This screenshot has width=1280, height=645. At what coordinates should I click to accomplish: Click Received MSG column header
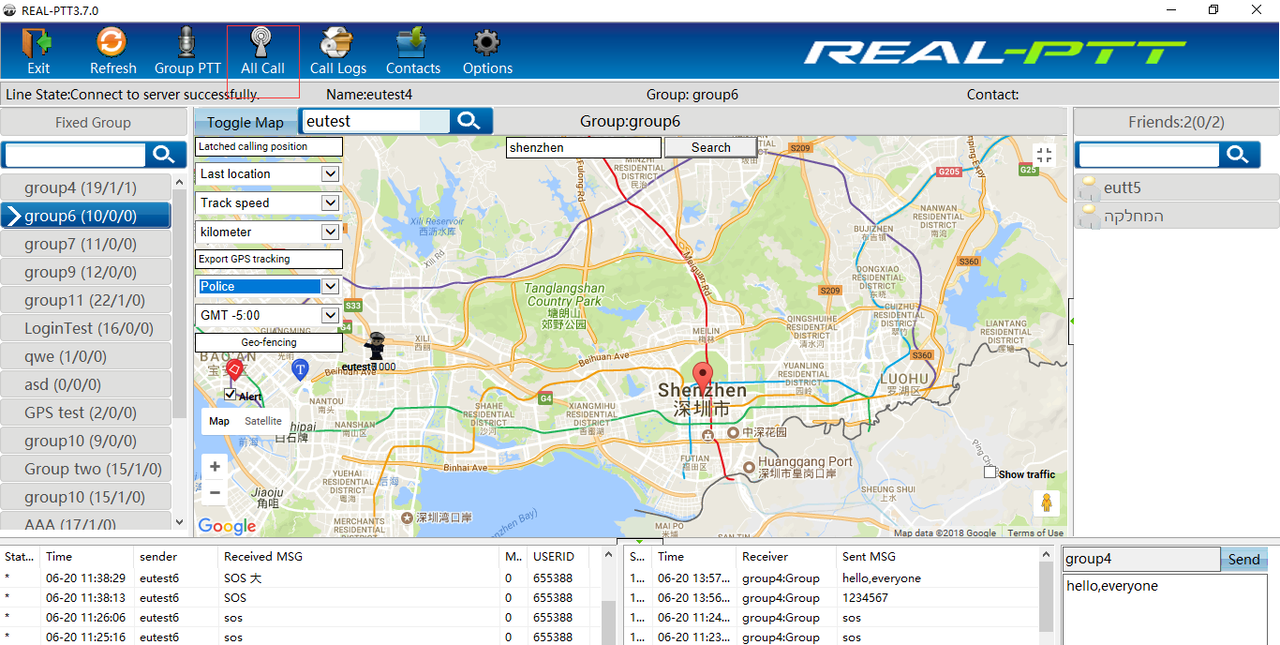coord(359,556)
